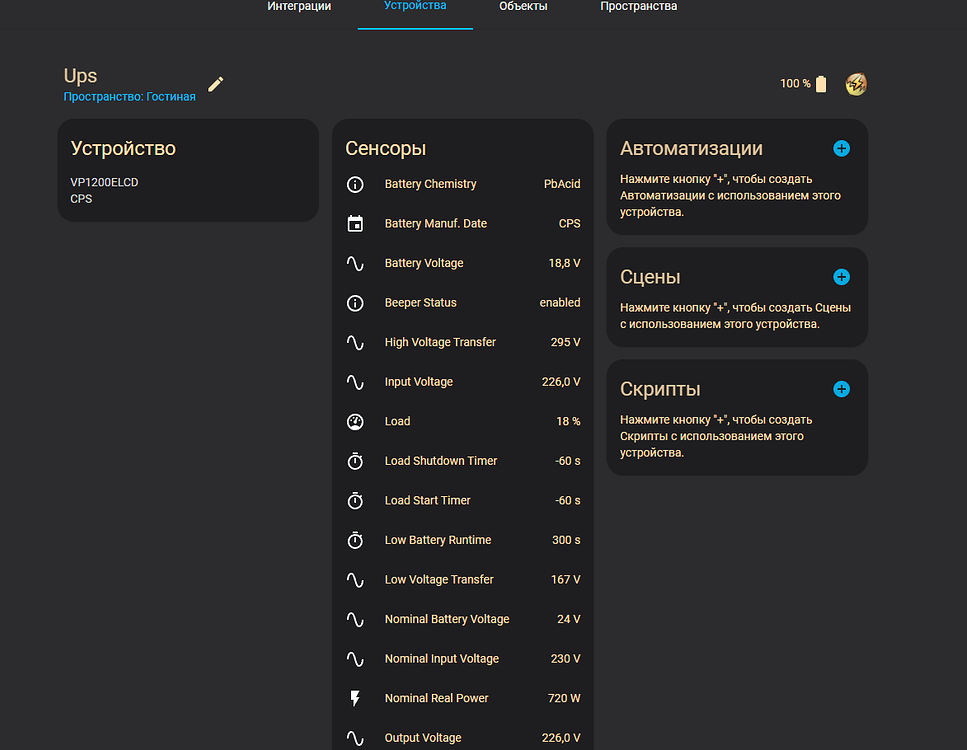This screenshot has height=750, width=967.
Task: Click the Battery Voltage waveform icon
Action: [355, 263]
